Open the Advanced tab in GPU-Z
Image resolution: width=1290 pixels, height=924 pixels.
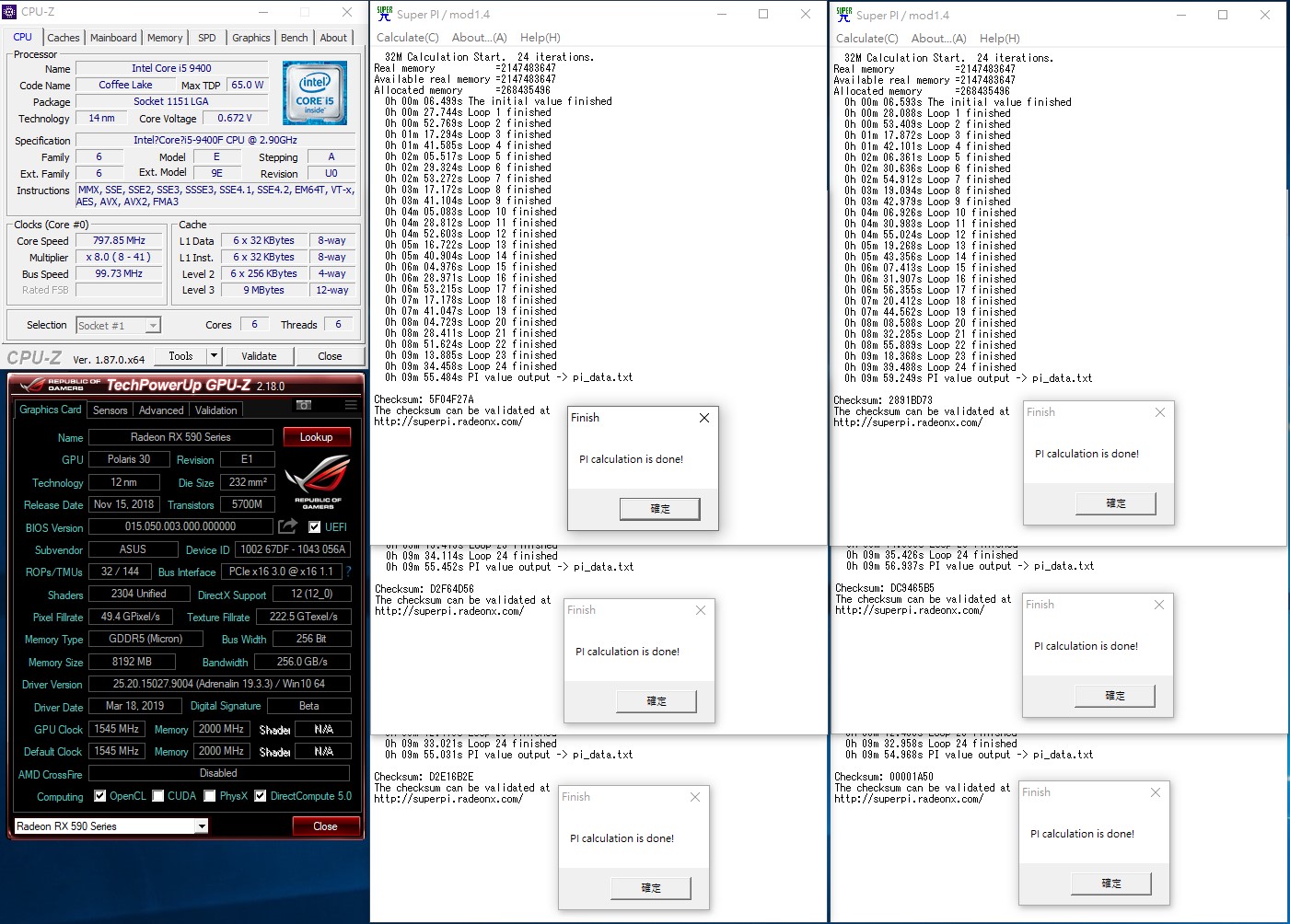(x=161, y=410)
